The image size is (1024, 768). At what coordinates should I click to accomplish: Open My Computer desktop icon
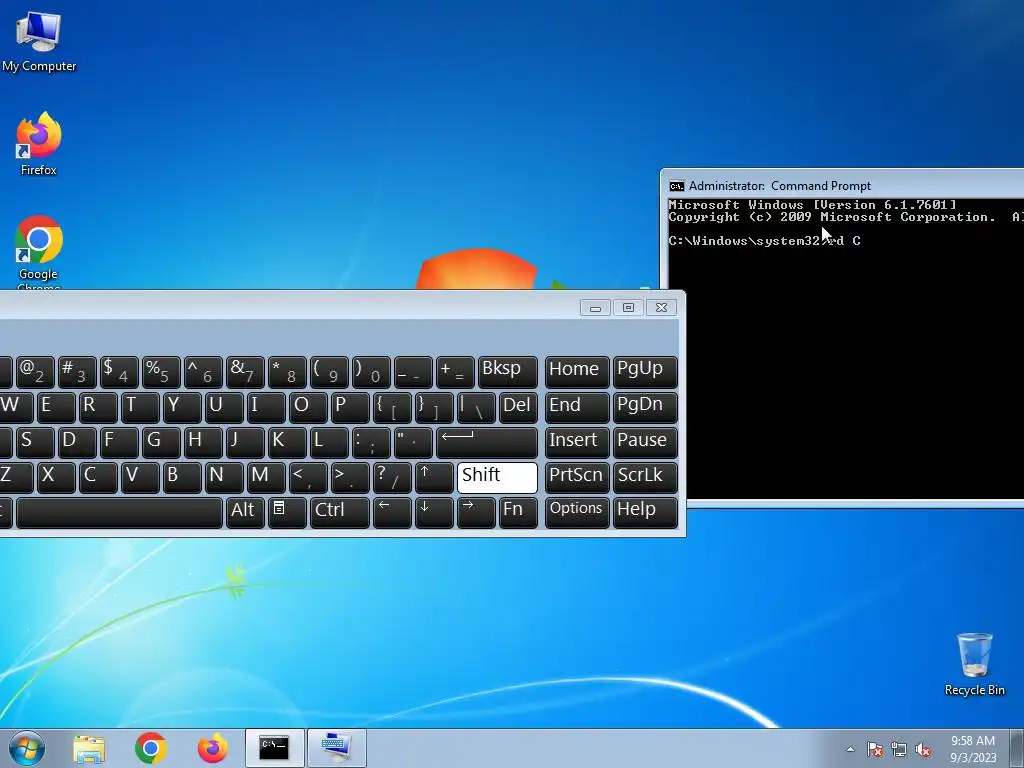click(x=39, y=42)
